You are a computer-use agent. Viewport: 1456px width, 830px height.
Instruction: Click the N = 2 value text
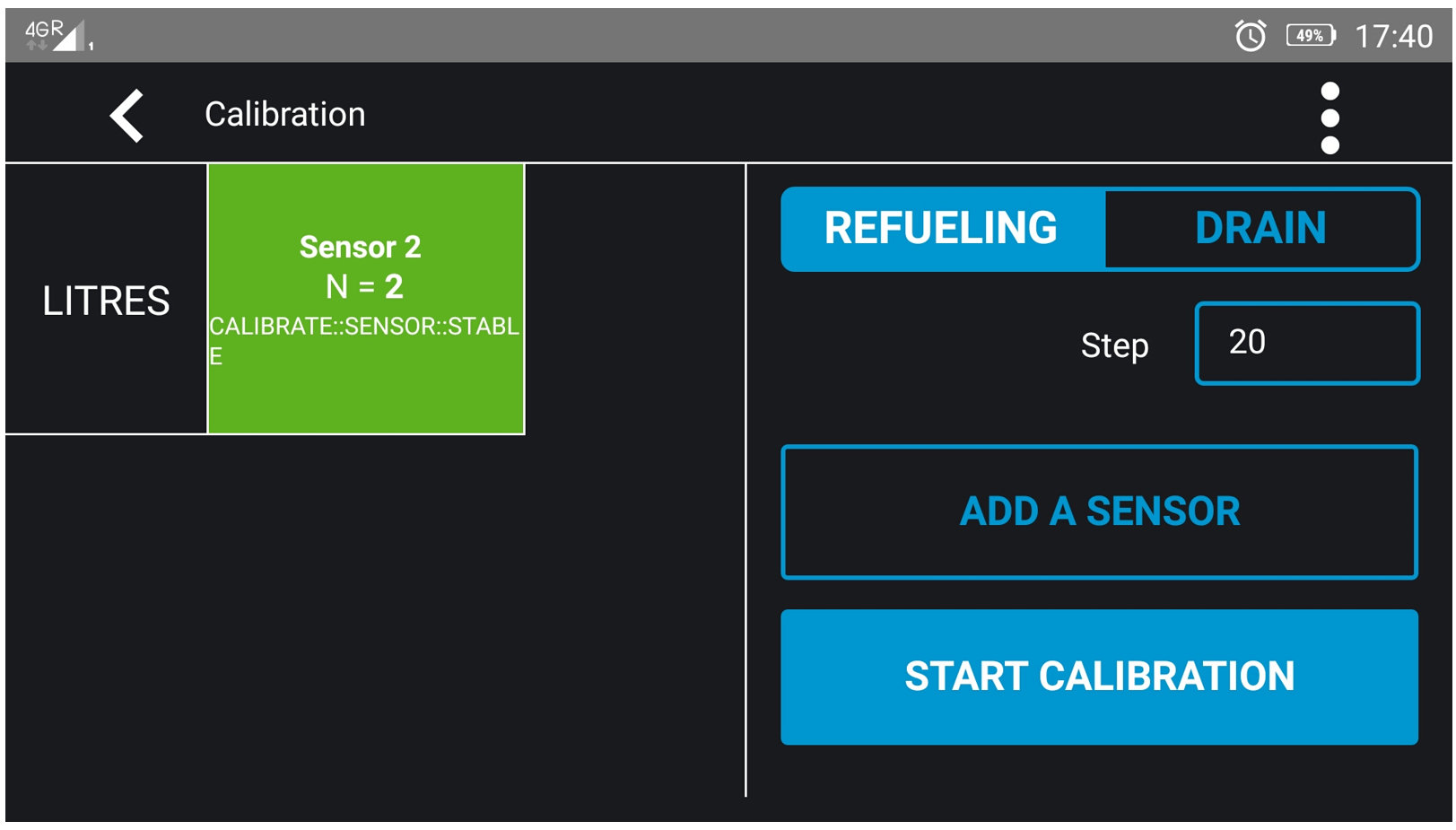(x=364, y=287)
